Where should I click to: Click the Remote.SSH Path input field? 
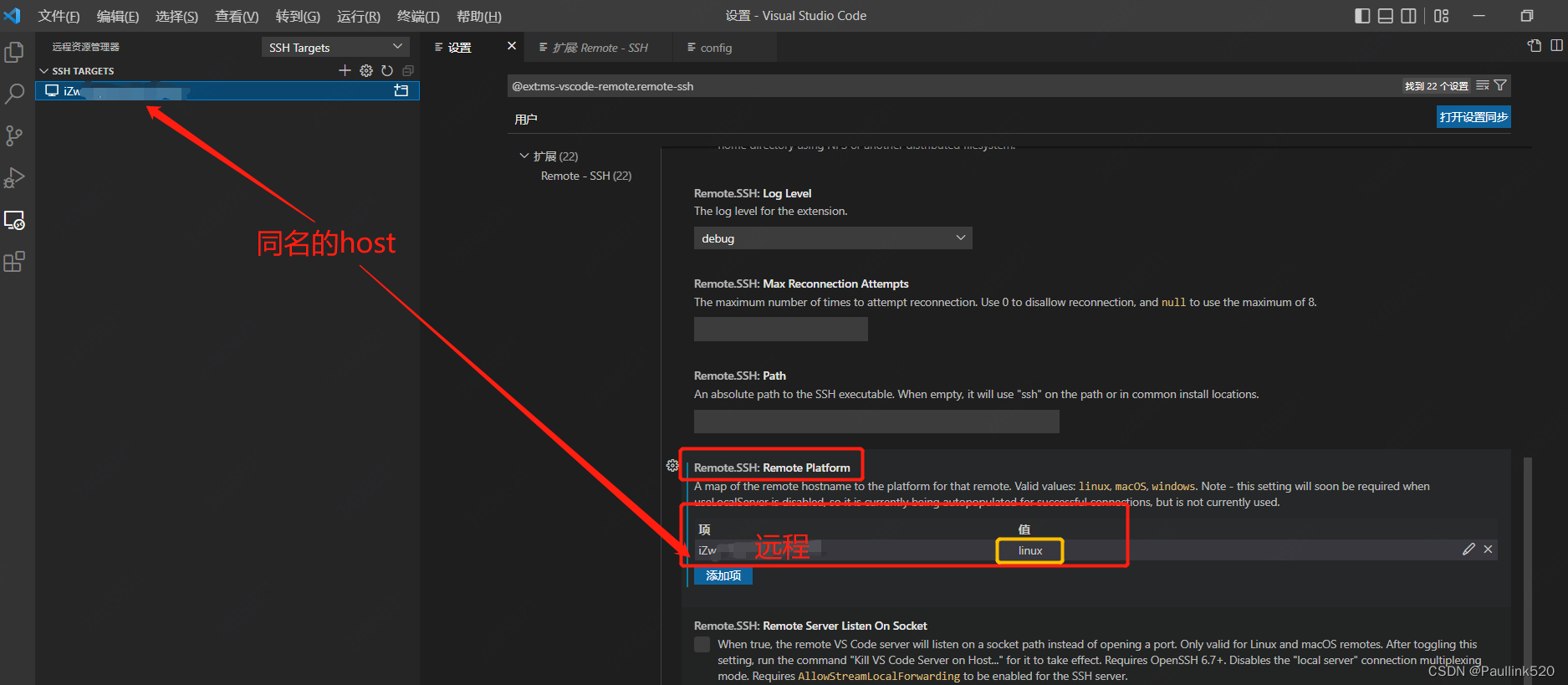tap(876, 421)
